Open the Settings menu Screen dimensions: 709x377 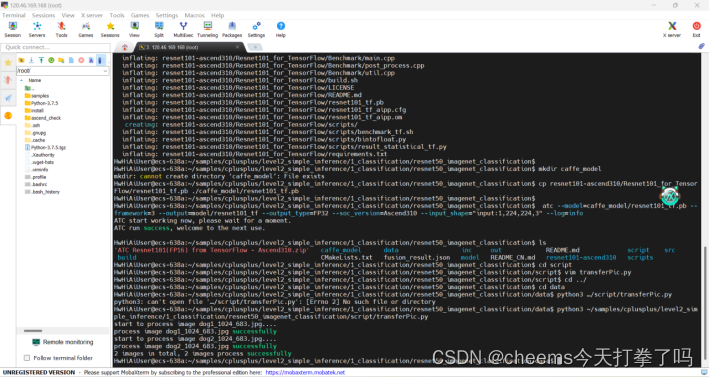tap(167, 15)
